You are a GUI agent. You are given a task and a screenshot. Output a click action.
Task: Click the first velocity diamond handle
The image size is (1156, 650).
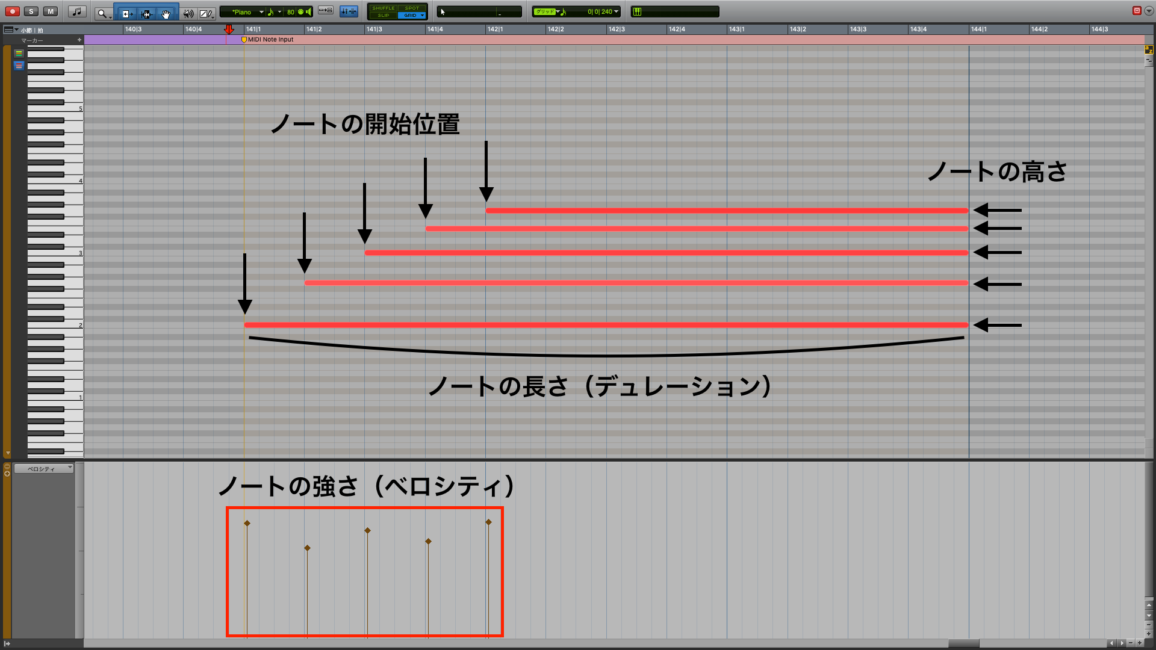click(x=247, y=523)
